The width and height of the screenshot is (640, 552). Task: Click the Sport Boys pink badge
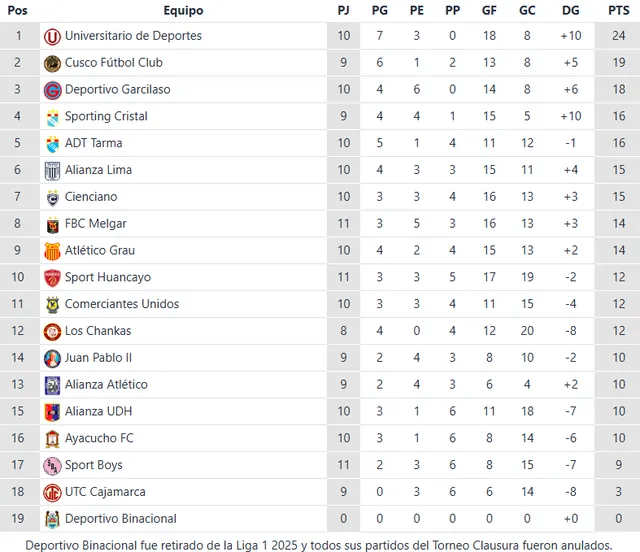click(52, 465)
